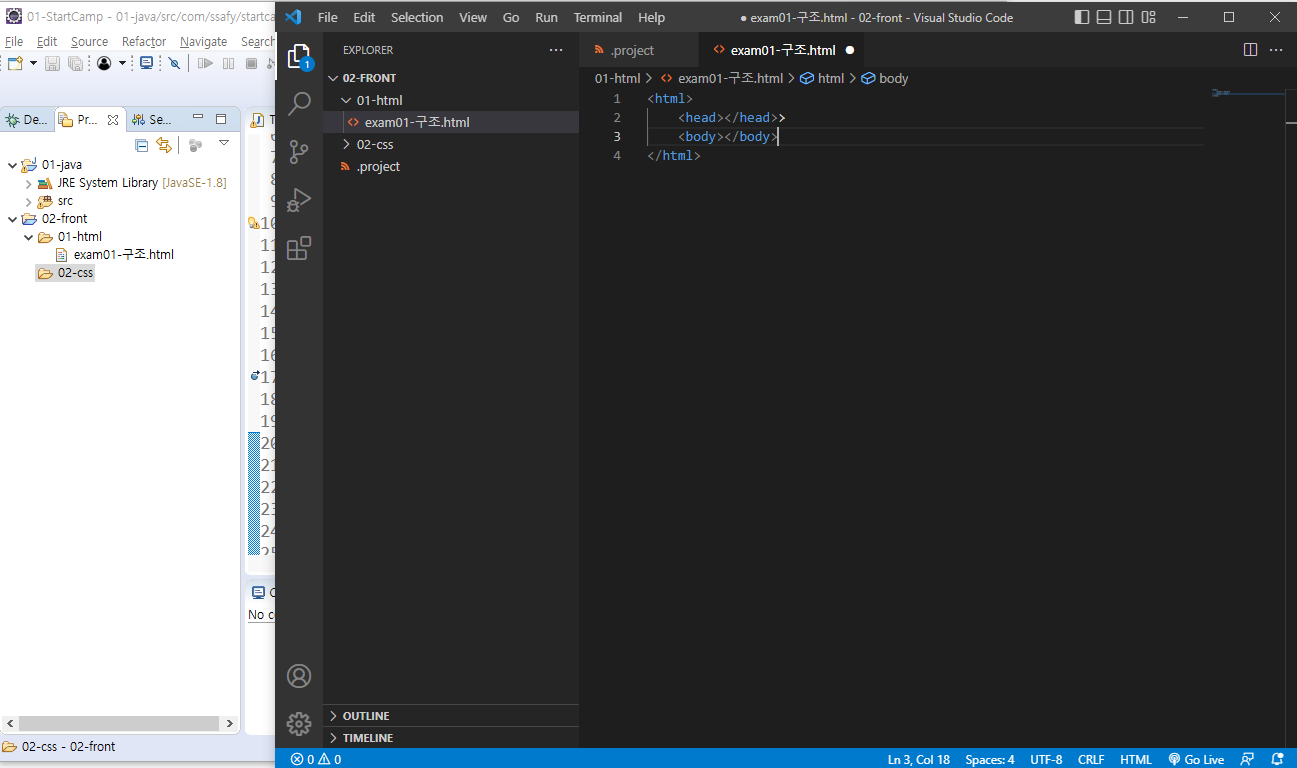The image size is (1297, 768).
Task: Open Eclipse New wizard toolbar icon
Action: coord(14,63)
